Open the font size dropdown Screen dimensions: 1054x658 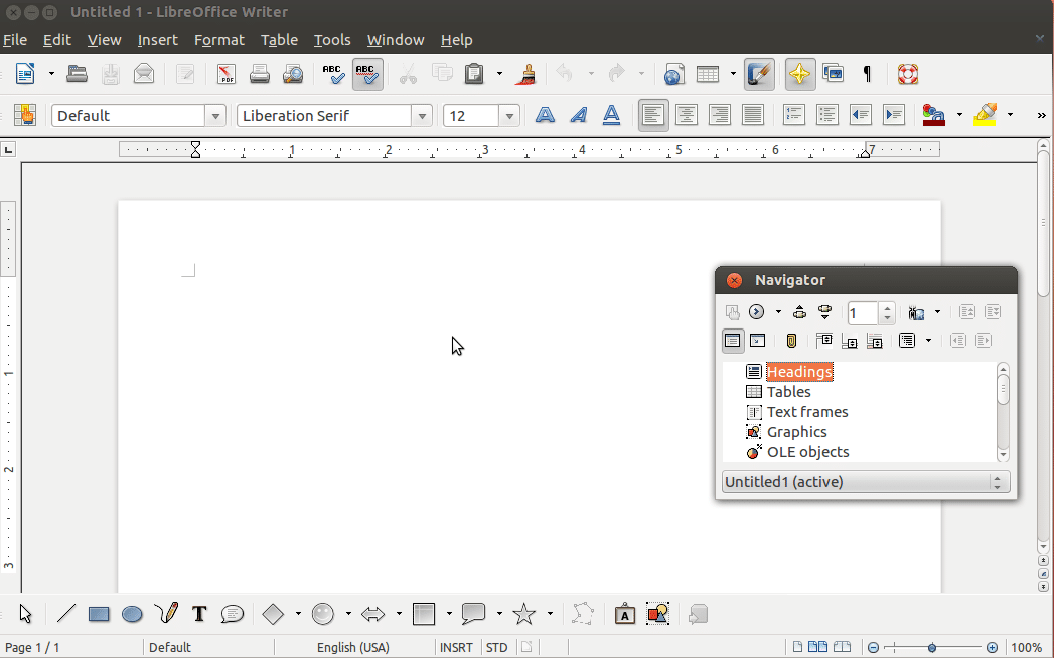coord(509,116)
